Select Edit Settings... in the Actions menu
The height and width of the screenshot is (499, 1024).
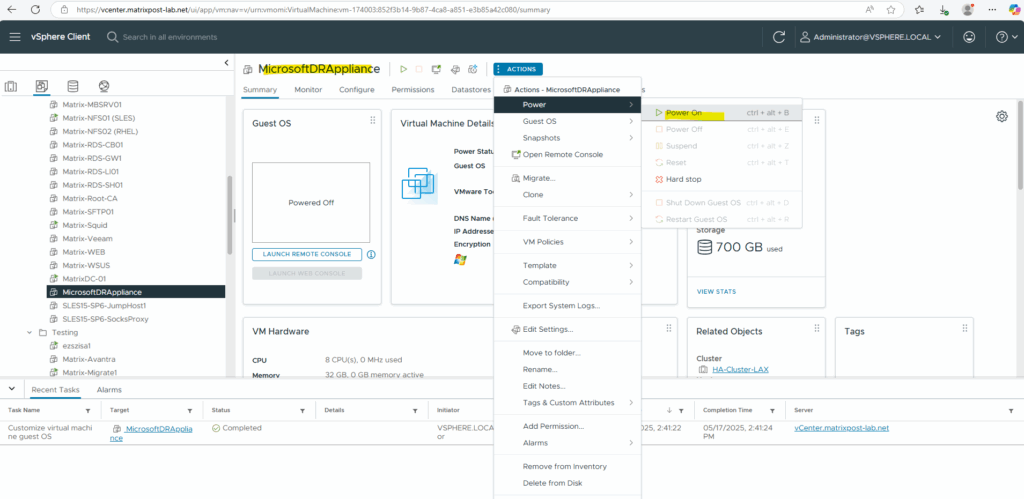[568, 329]
